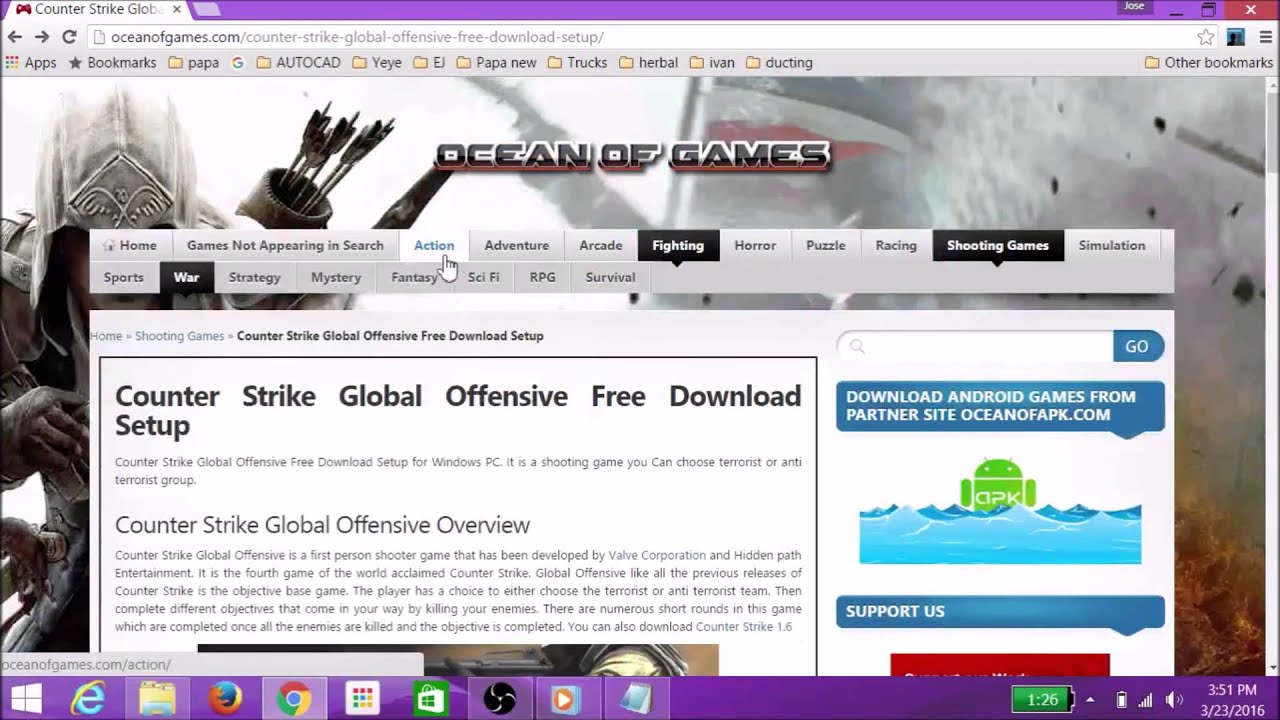The height and width of the screenshot is (720, 1280).
Task: Select the Strategy category
Action: (x=255, y=277)
